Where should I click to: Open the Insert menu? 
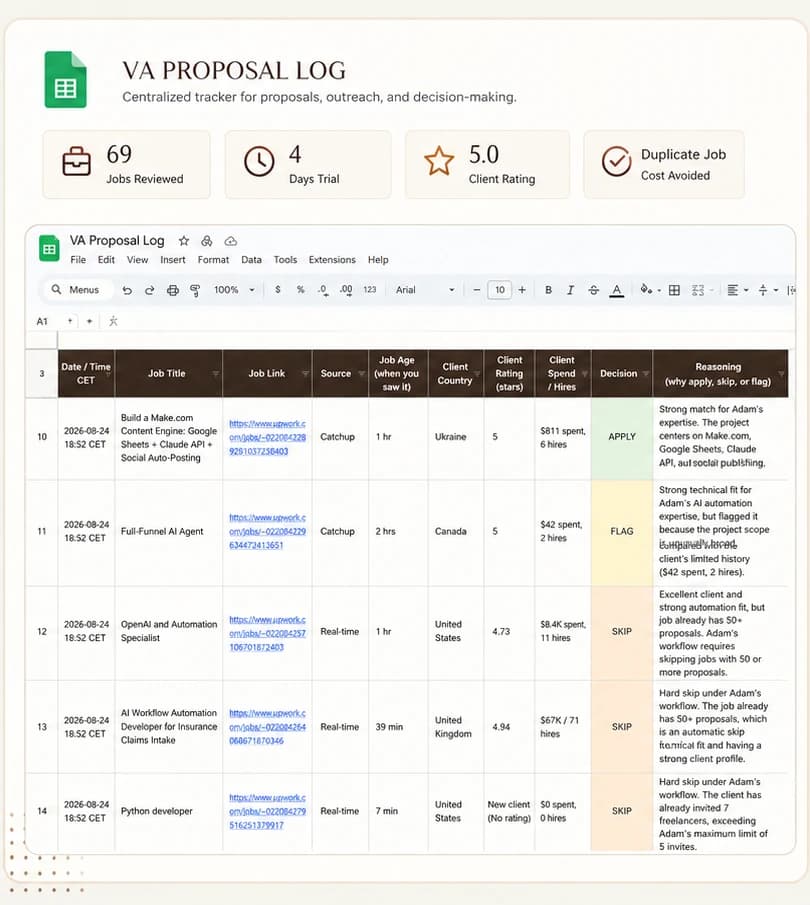pyautogui.click(x=173, y=260)
